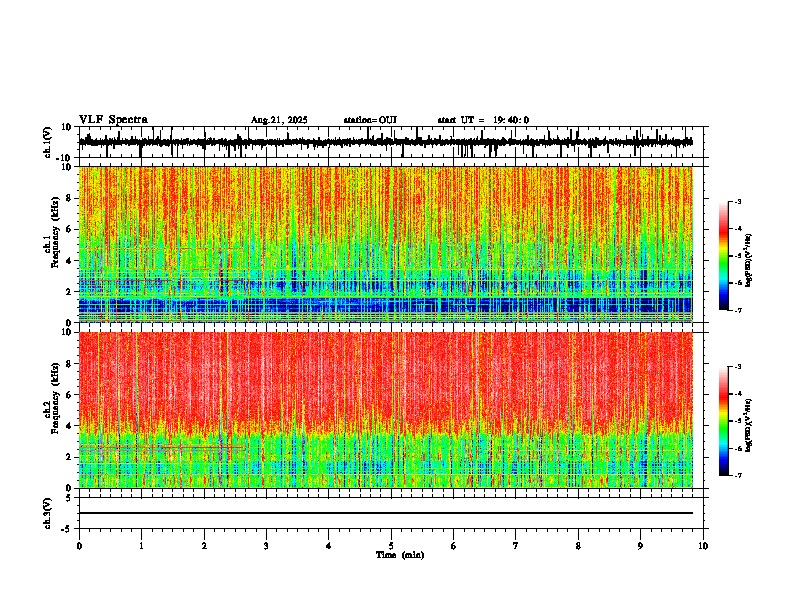The height and width of the screenshot is (612, 792).
Task: Click the ch.2 "Frequency (kHz)" axis label
Action: click(x=56, y=398)
